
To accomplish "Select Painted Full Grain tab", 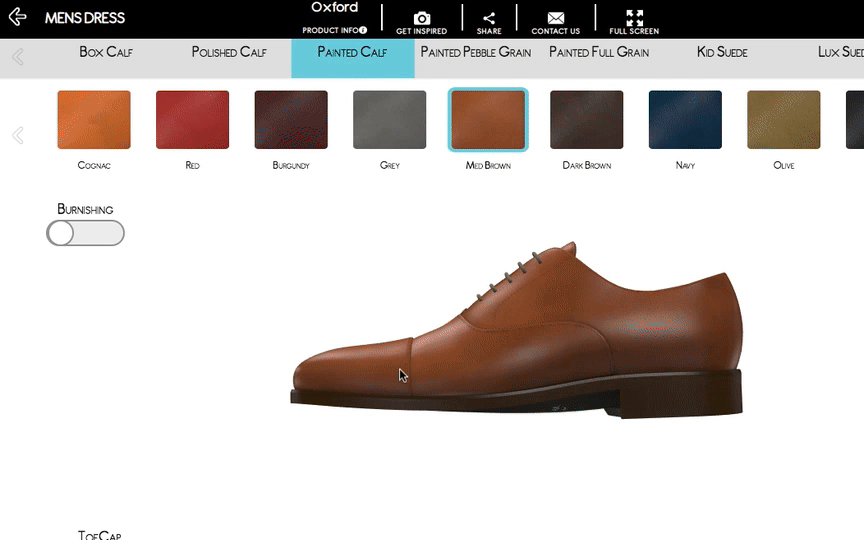I will pos(599,52).
